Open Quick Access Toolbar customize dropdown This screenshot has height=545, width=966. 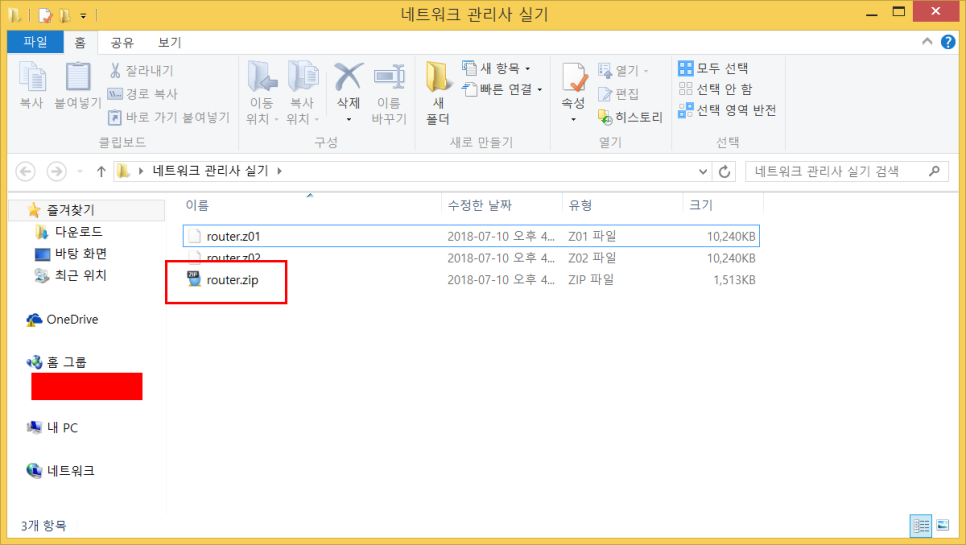83,15
